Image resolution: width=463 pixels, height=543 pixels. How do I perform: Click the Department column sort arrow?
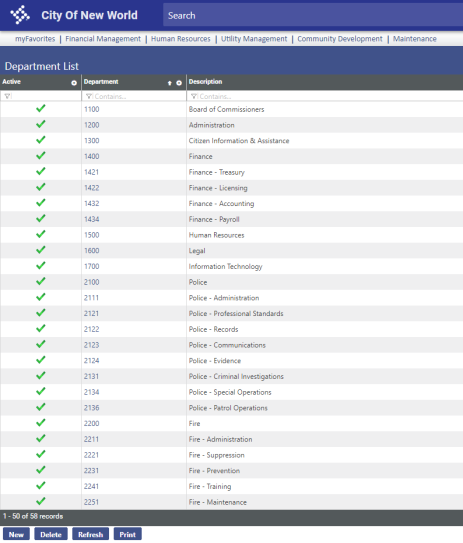pyautogui.click(x=169, y=83)
